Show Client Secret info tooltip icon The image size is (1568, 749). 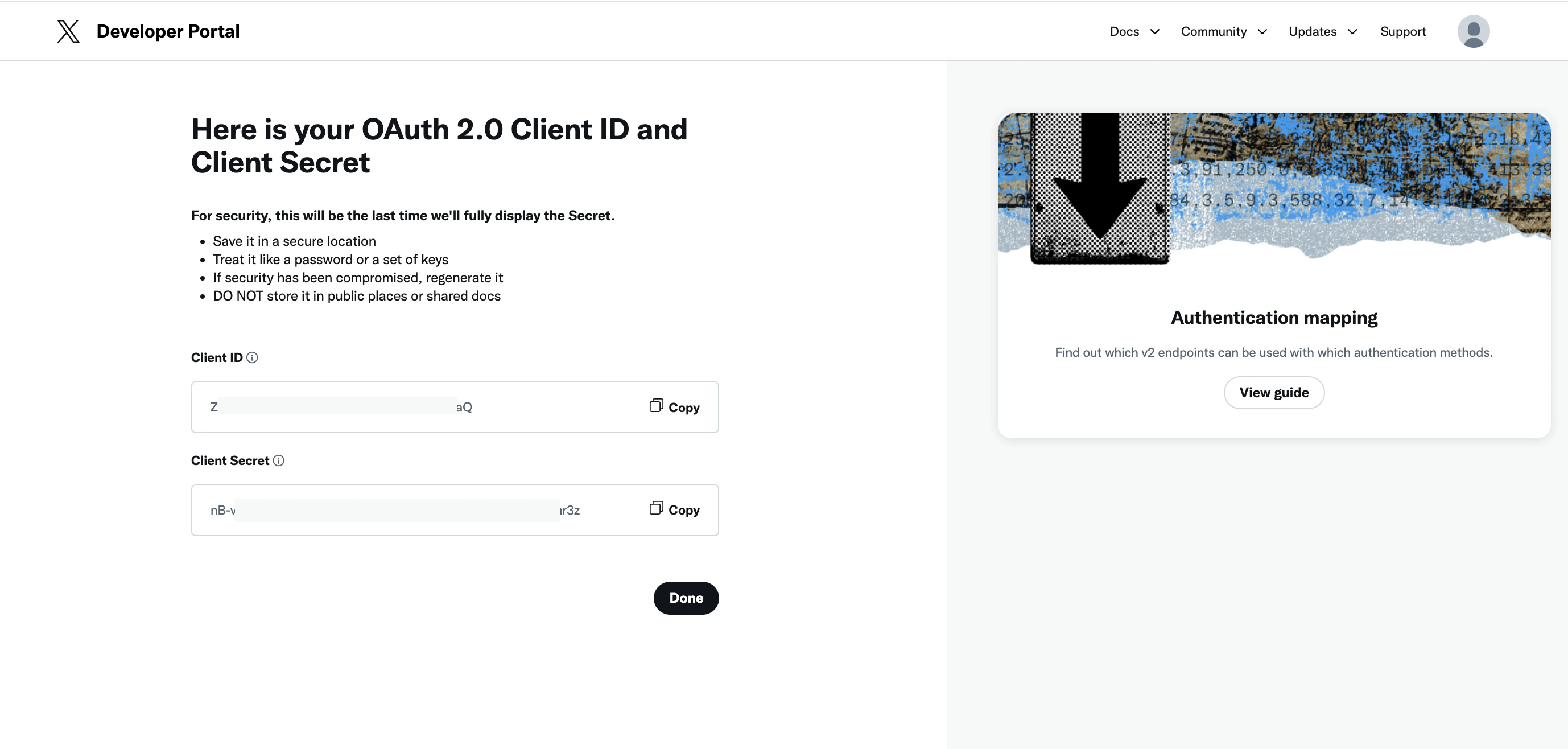coord(279,460)
